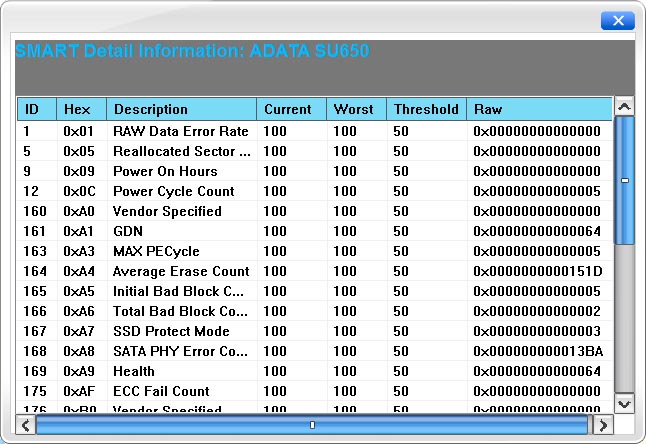Select the MAX PECycle row

315,251
